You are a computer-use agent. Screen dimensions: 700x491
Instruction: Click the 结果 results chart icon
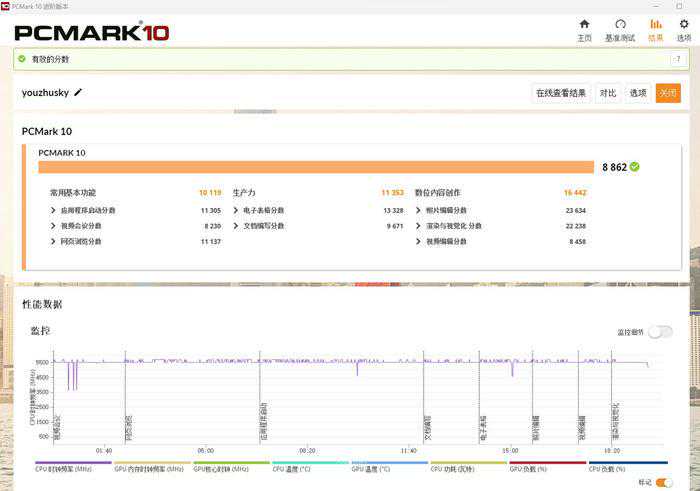click(x=655, y=24)
